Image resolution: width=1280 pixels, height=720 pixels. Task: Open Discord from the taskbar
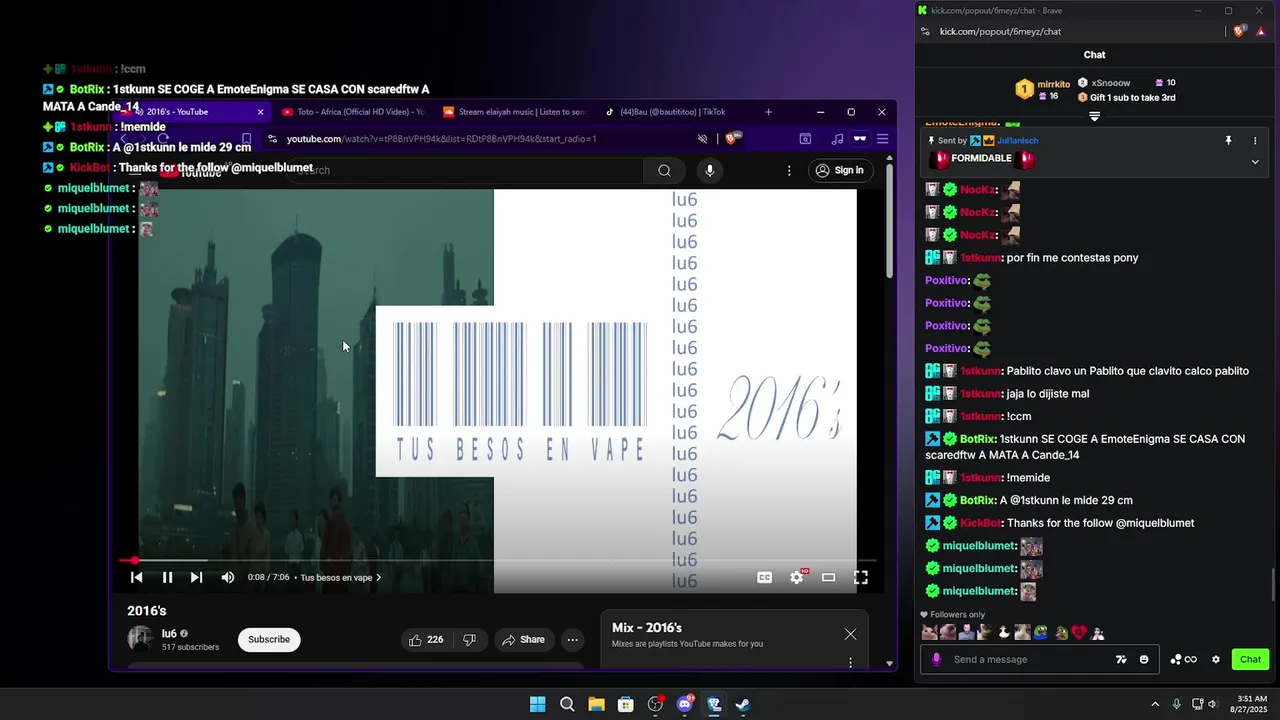point(685,704)
